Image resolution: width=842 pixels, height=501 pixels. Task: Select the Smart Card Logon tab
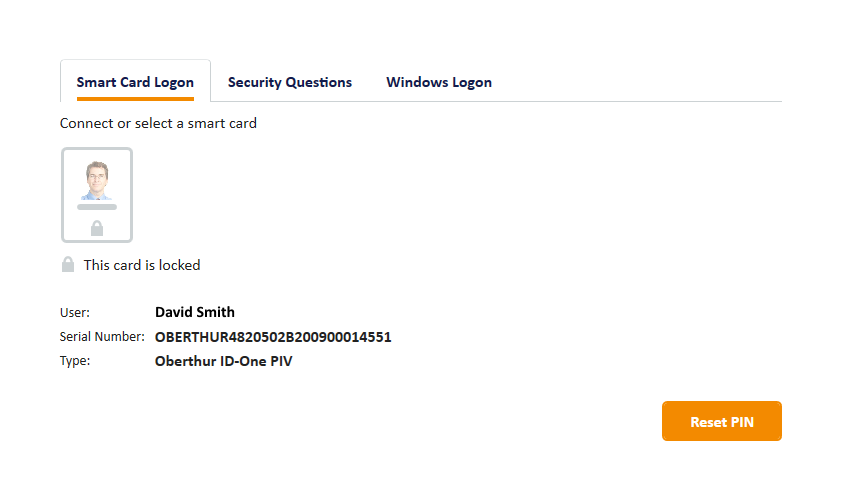click(135, 82)
